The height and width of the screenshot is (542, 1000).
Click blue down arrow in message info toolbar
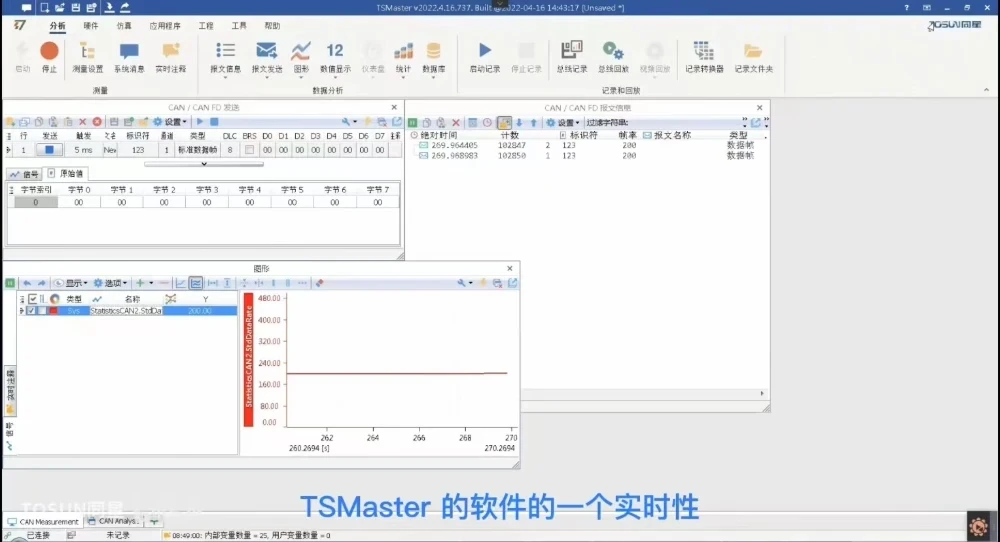[x=519, y=122]
